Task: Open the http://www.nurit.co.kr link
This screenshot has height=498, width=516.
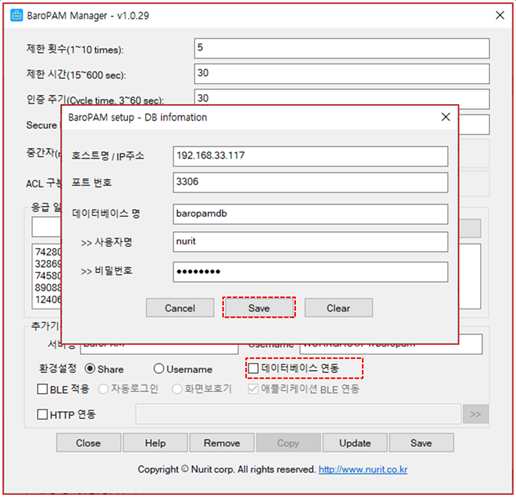Action: point(363,469)
